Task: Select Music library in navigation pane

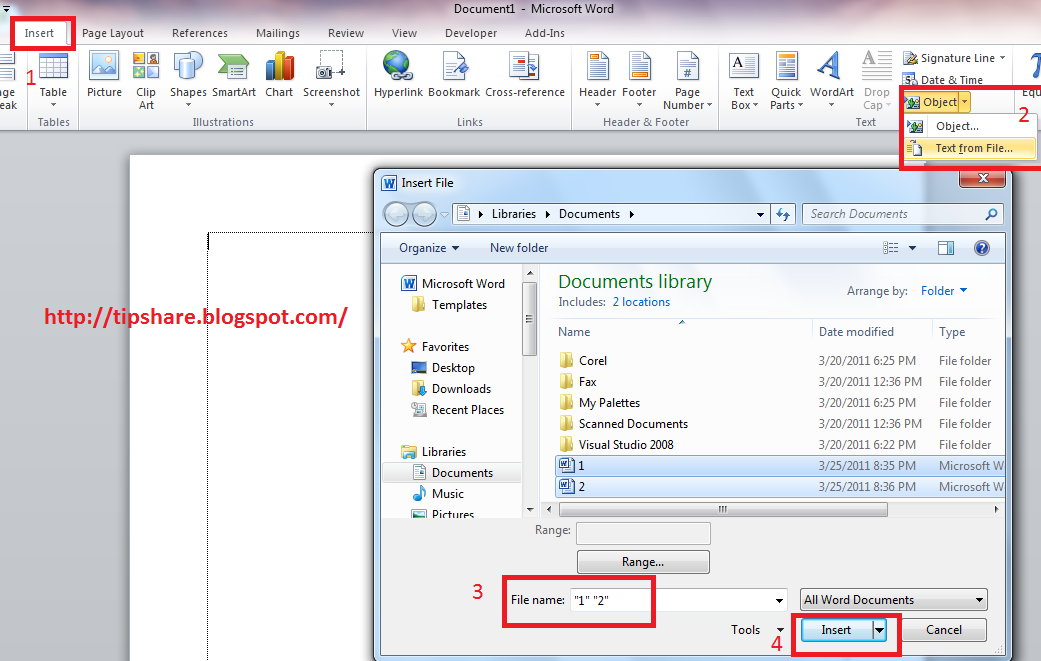Action: (439, 494)
